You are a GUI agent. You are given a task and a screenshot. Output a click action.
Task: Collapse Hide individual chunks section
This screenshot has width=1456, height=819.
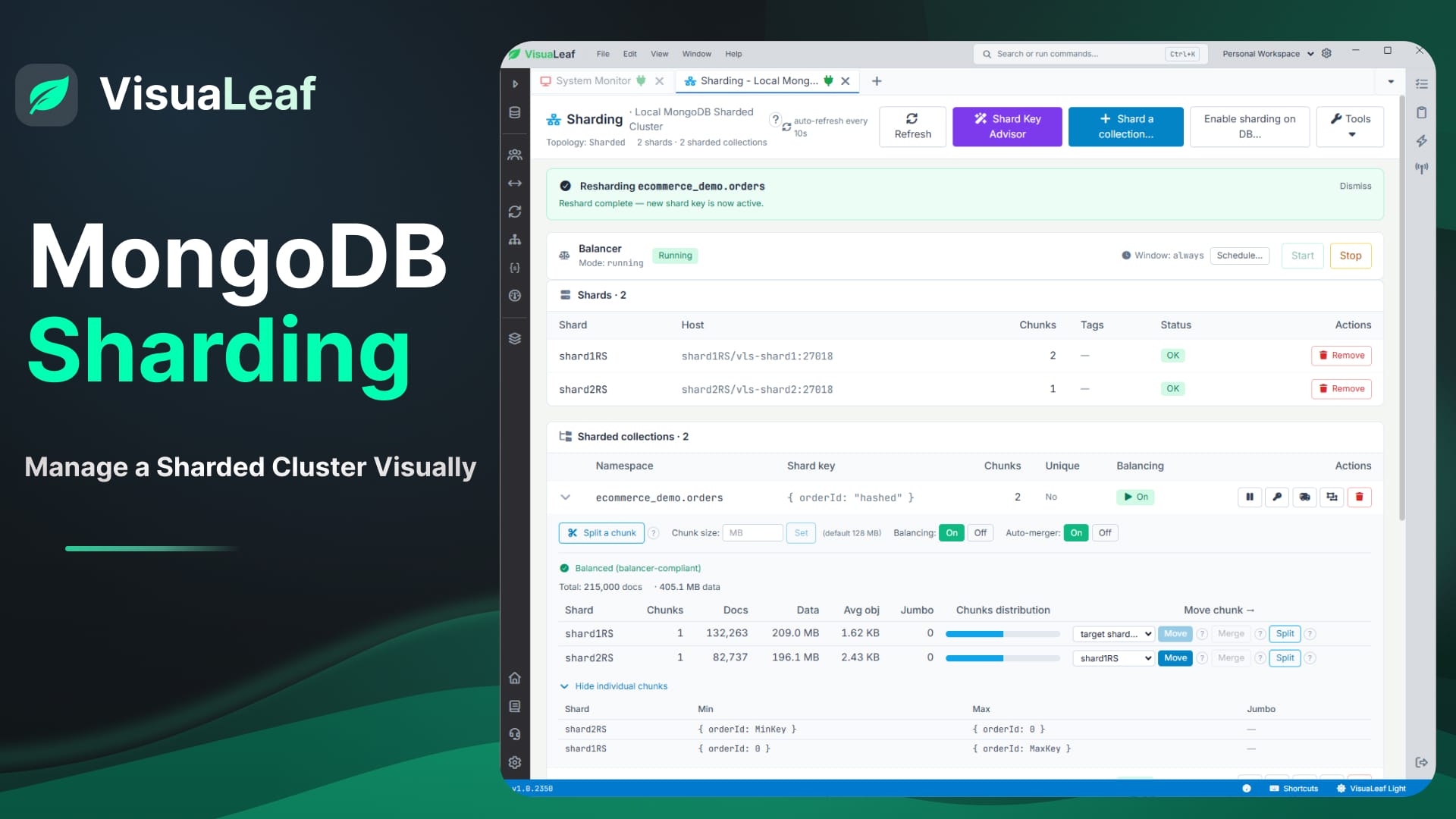tap(613, 686)
